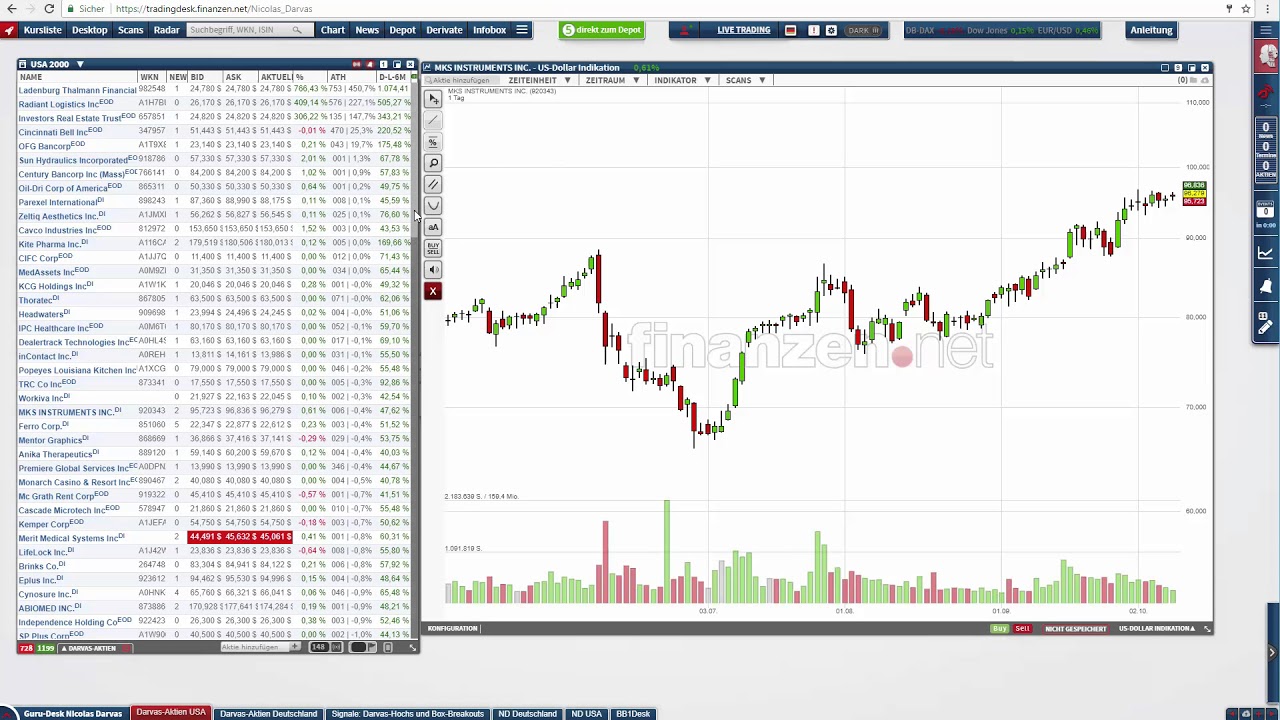The image size is (1280, 720).
Task: Open the Buy/Sell tool in chart toolbar
Action: pos(433,248)
